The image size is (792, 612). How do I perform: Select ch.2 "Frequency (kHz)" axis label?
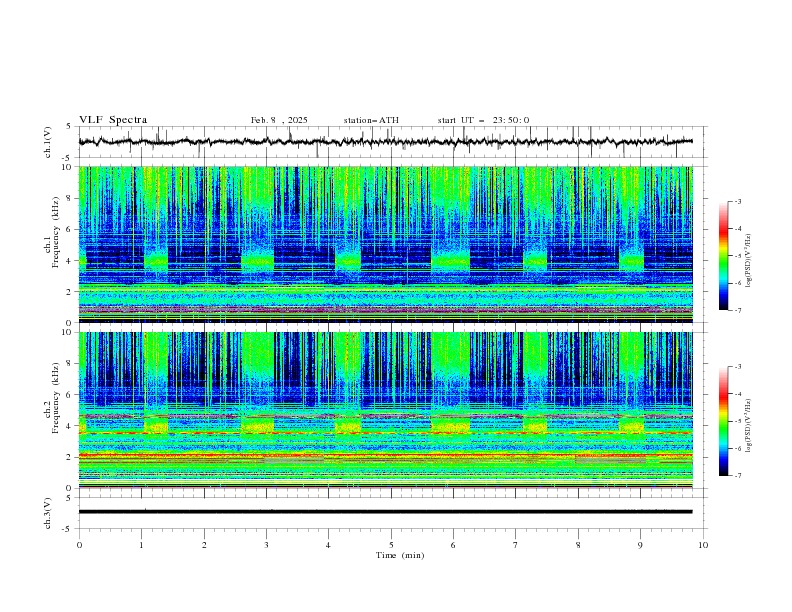56,398
